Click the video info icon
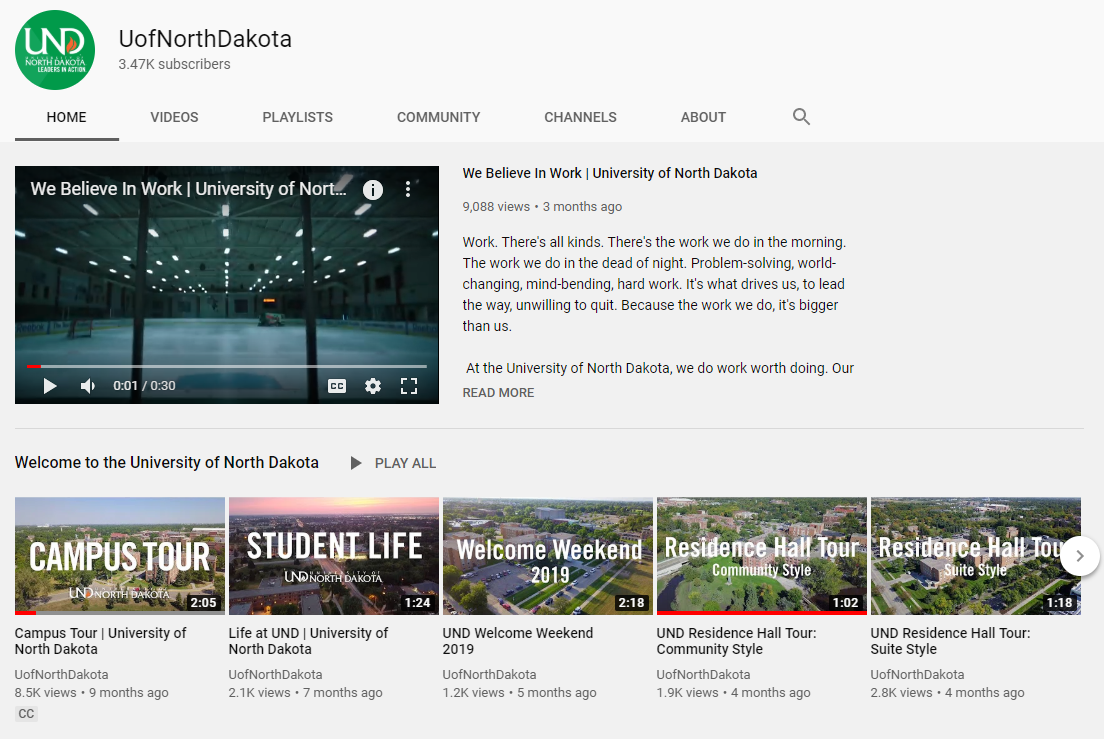The image size is (1104, 739). [373, 188]
